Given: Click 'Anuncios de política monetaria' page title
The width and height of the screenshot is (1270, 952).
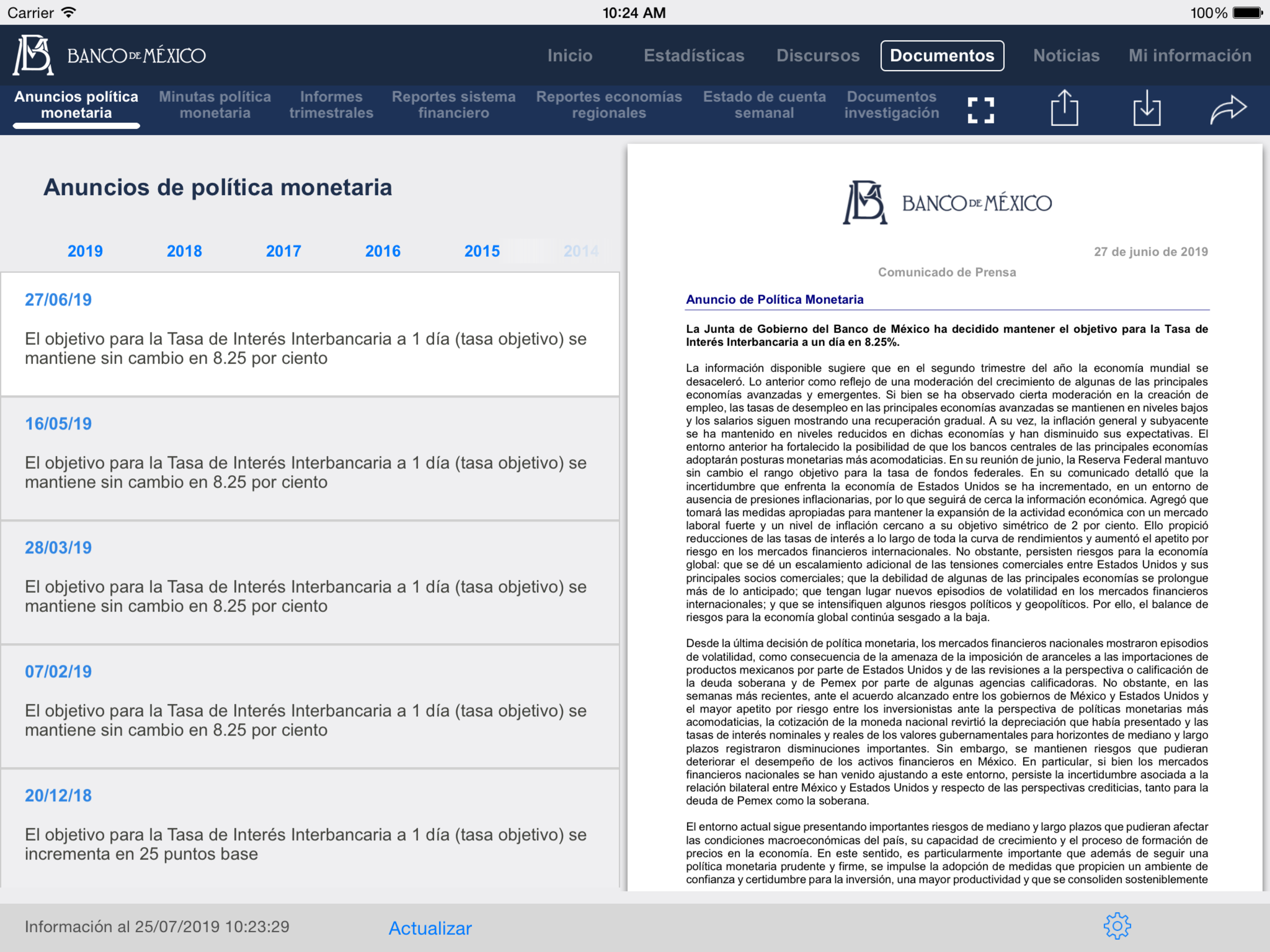Looking at the screenshot, I should pos(218,187).
